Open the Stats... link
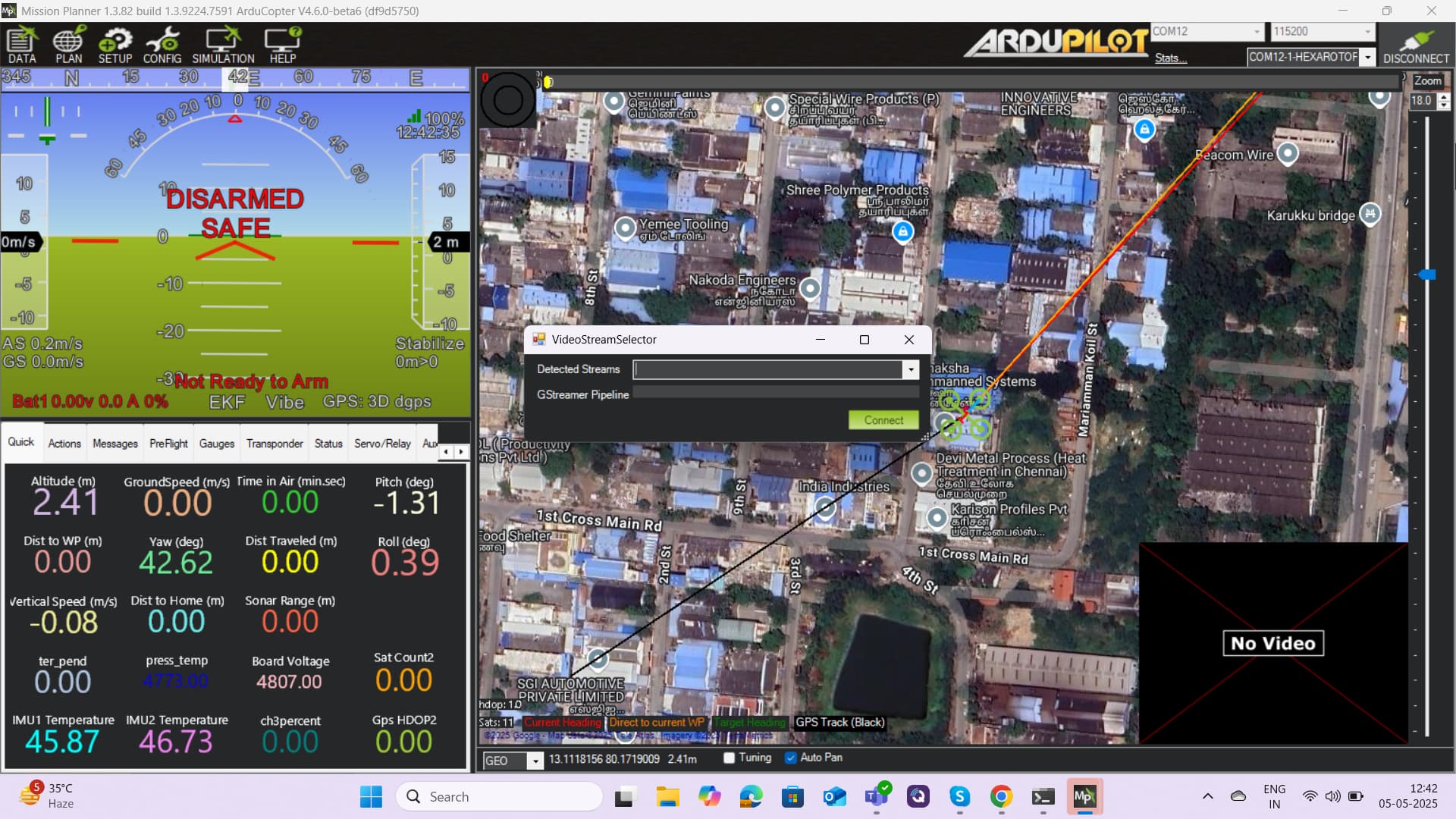Image resolution: width=1456 pixels, height=819 pixels. pos(1170,58)
